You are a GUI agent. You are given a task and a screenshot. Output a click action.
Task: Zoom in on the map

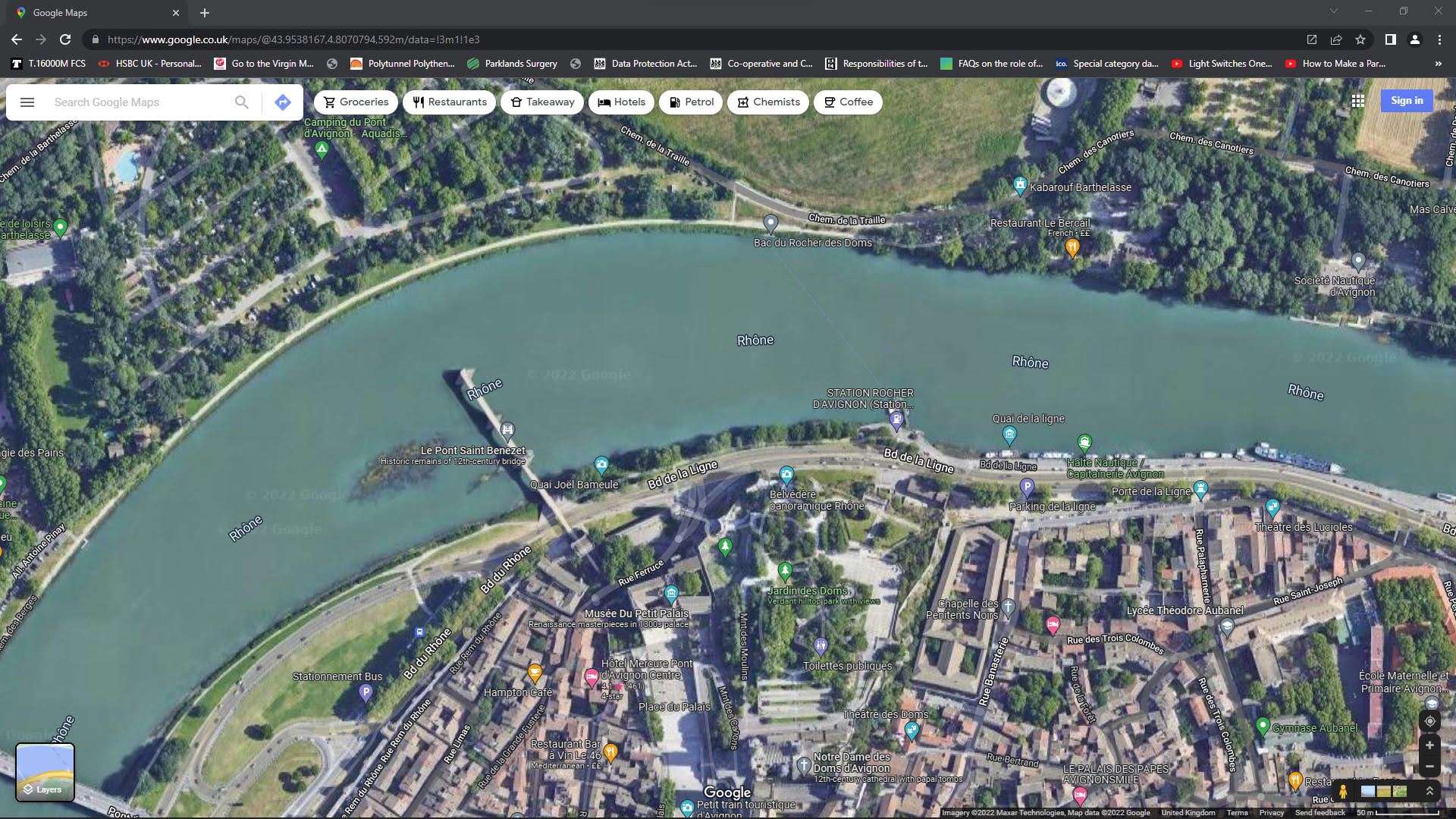tap(1429, 745)
